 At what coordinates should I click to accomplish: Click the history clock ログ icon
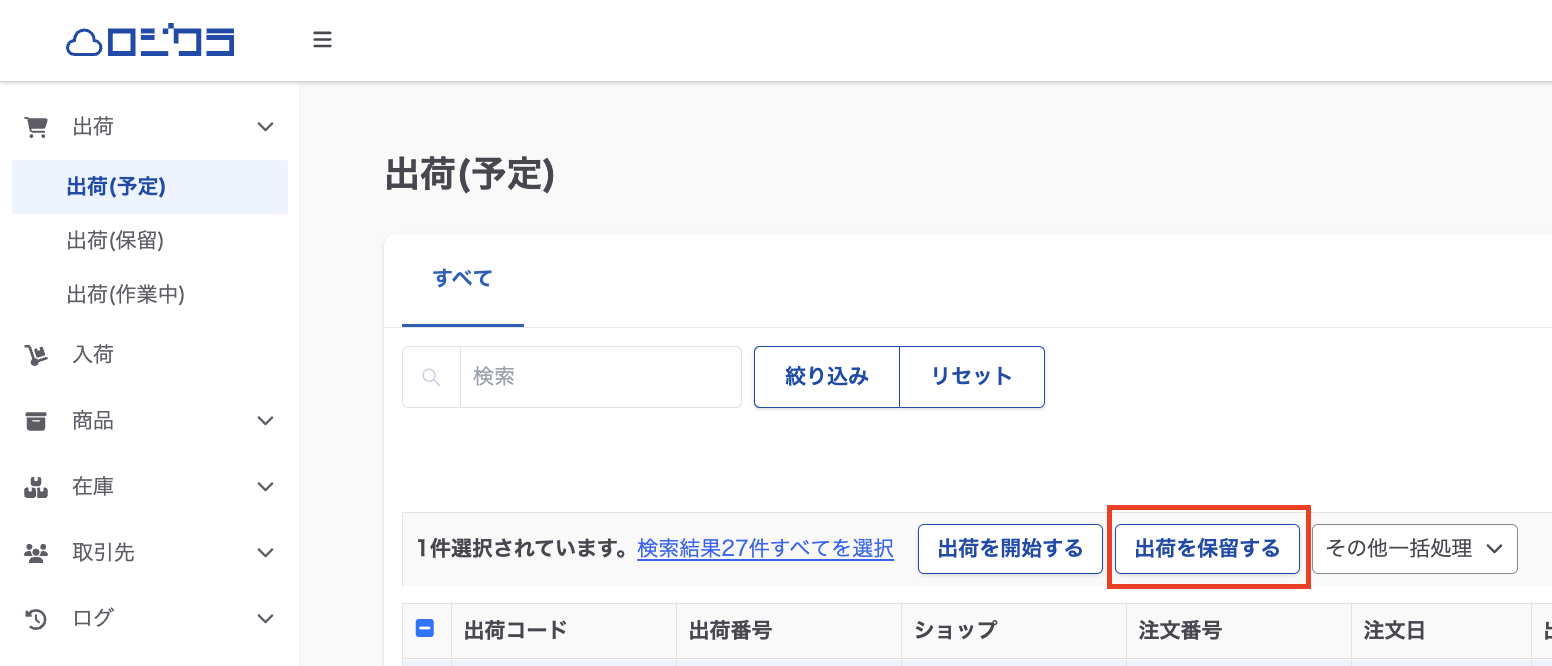tap(36, 619)
